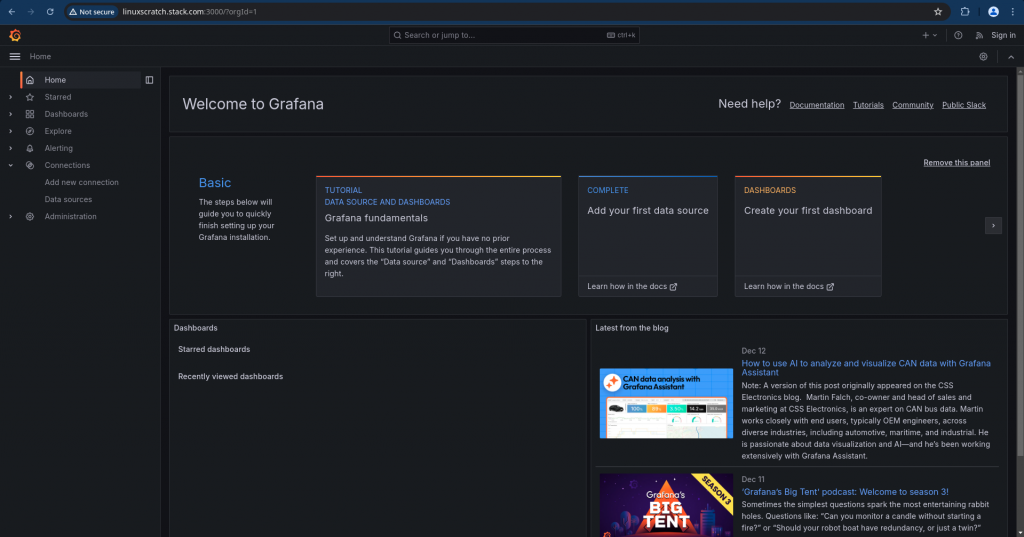Click the Alerting bell icon
1024x537 pixels.
(30, 148)
